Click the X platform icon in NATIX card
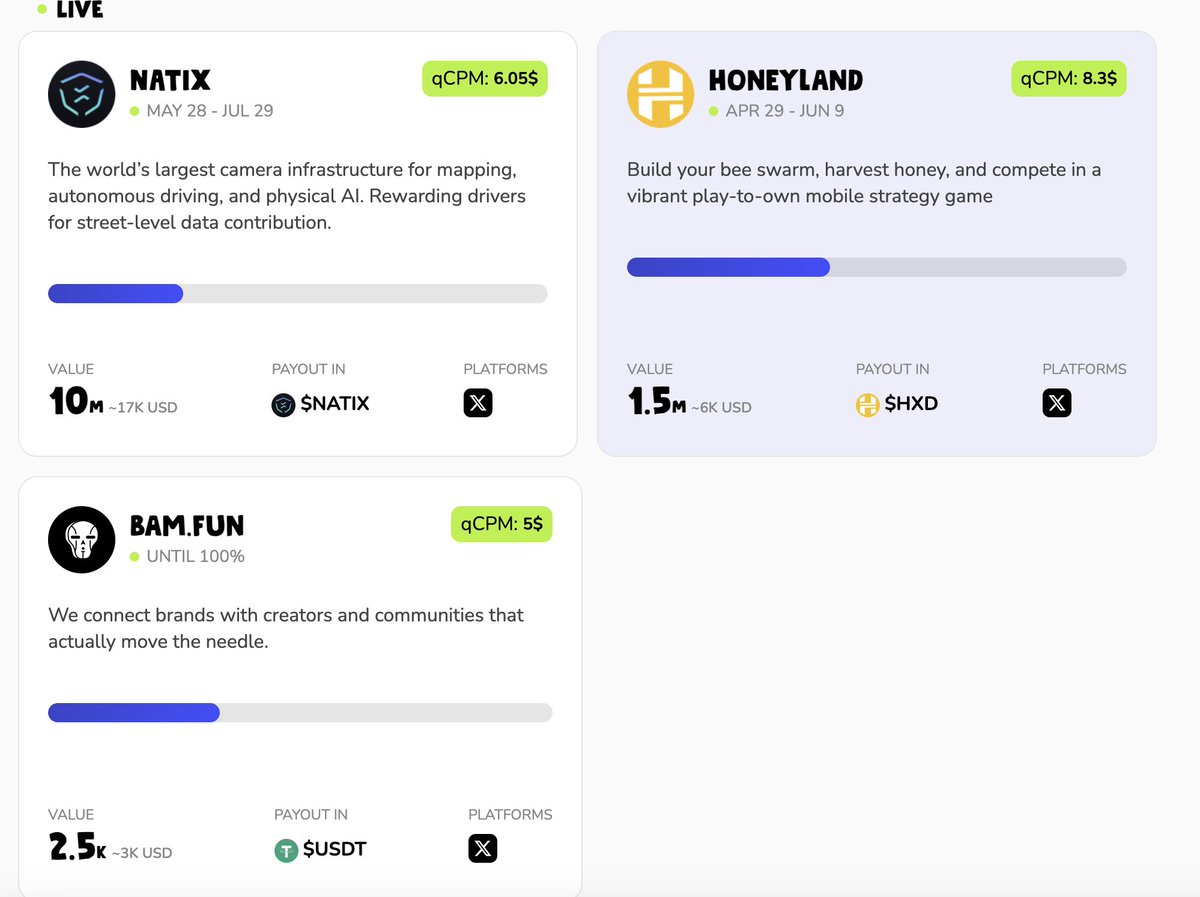The height and width of the screenshot is (897, 1200). click(x=478, y=403)
